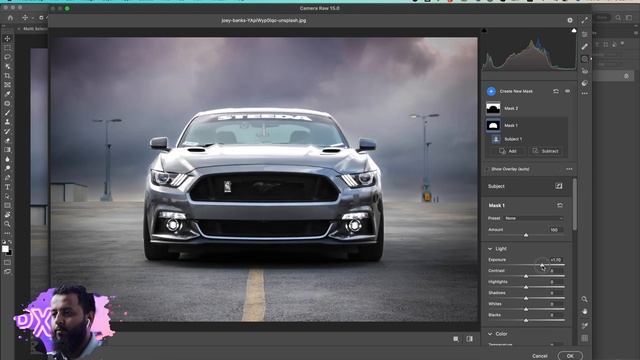Invert the Subject mask
640x360 pixels.
coord(559,186)
